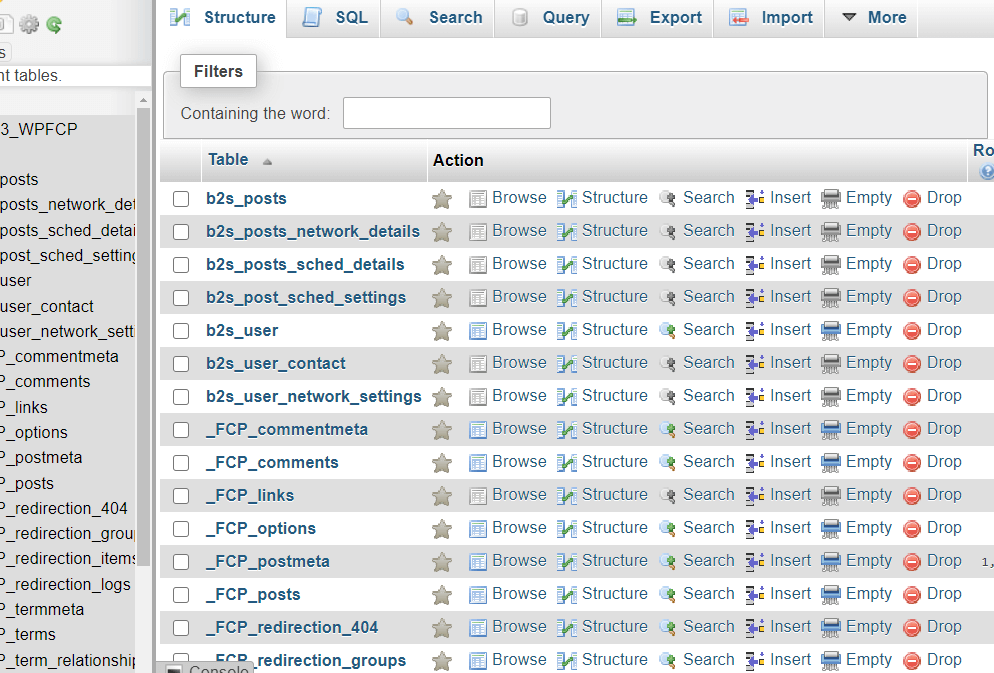Check the b2s_posts table checkbox
The image size is (994, 673).
(181, 199)
